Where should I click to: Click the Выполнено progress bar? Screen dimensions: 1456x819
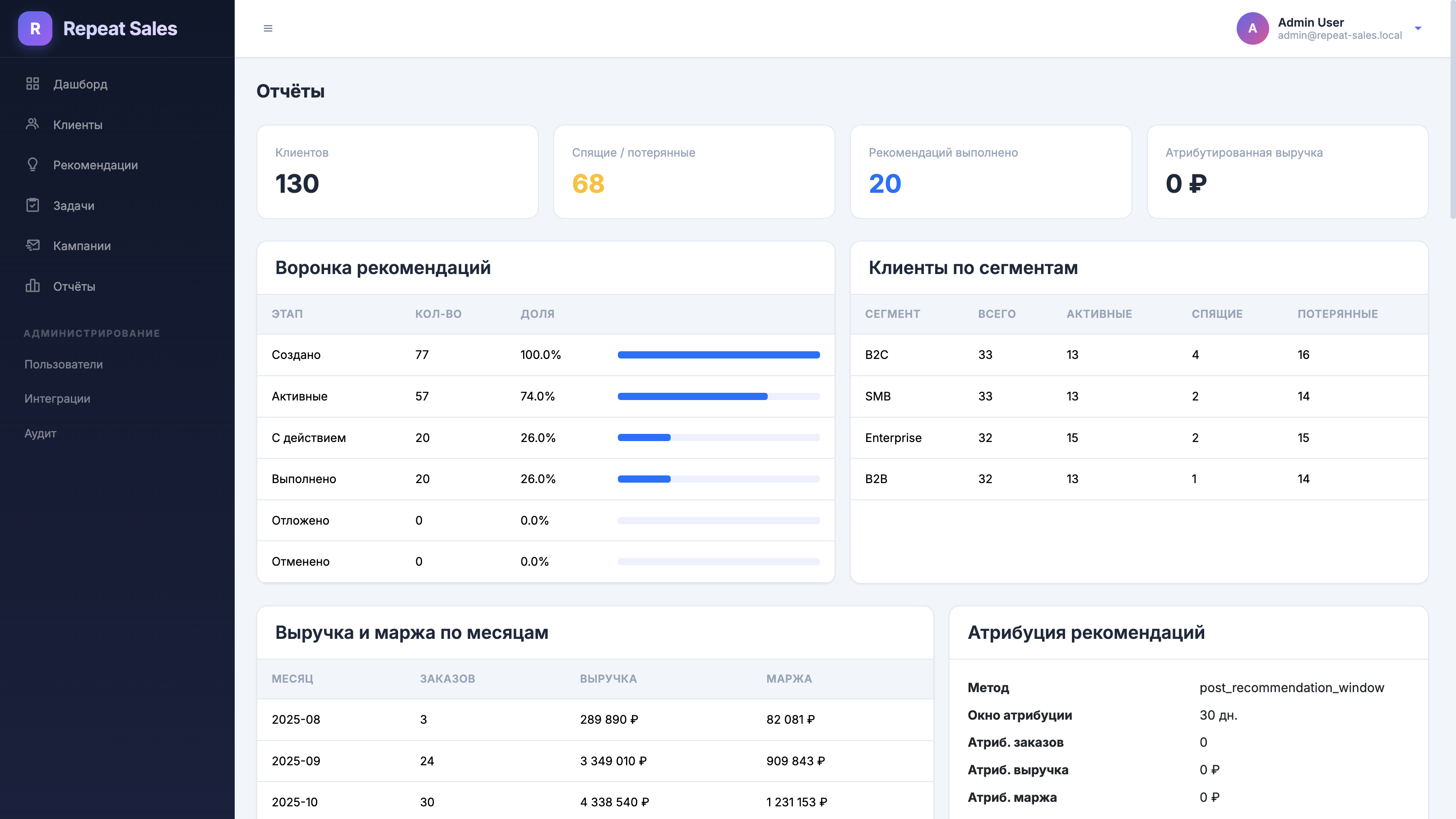pyautogui.click(x=719, y=479)
